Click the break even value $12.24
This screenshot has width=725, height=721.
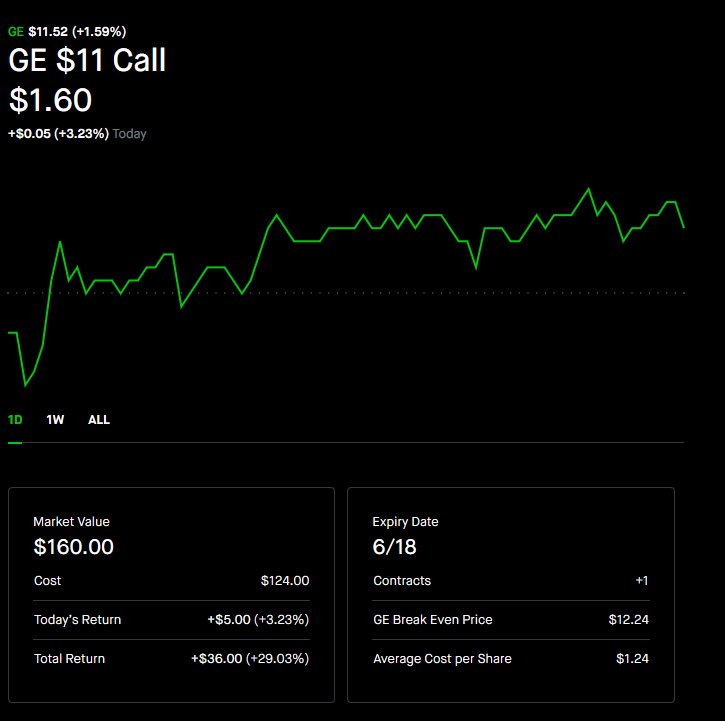coord(628,620)
